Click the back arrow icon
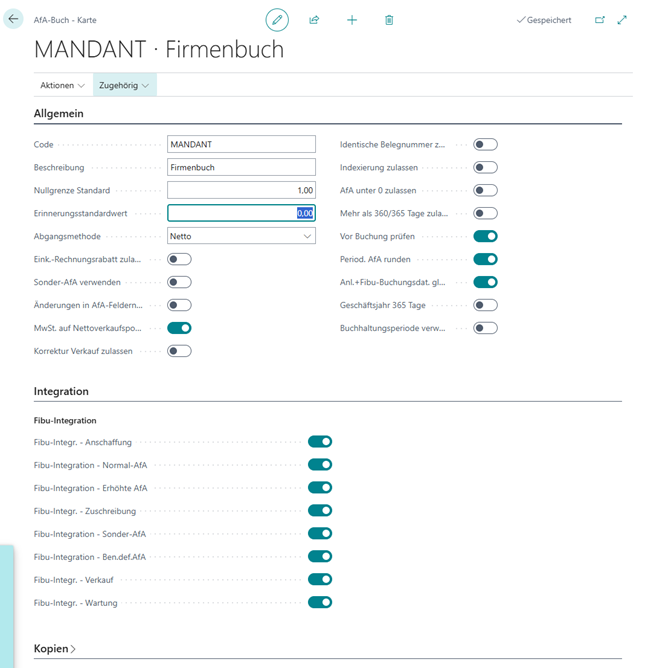 [14, 19]
